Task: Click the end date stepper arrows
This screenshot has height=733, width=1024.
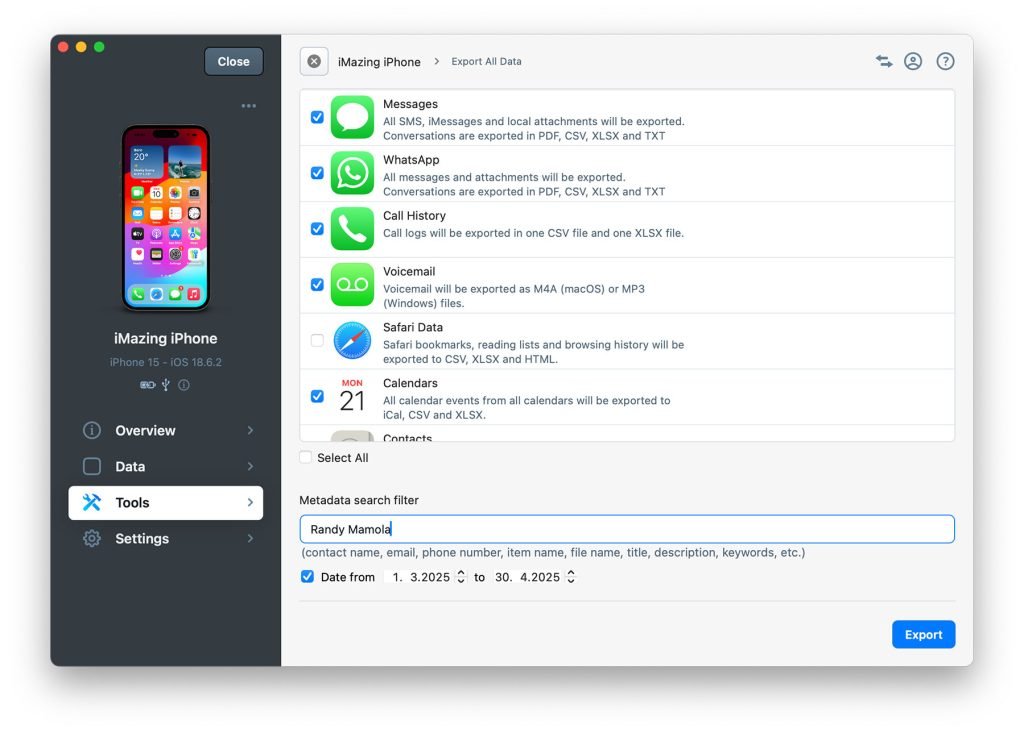Action: pos(570,577)
